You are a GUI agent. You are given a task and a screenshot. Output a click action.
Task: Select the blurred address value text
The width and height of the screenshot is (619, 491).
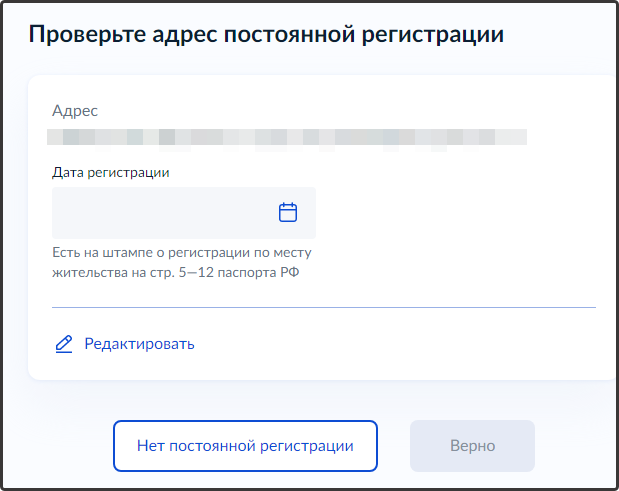(x=288, y=135)
